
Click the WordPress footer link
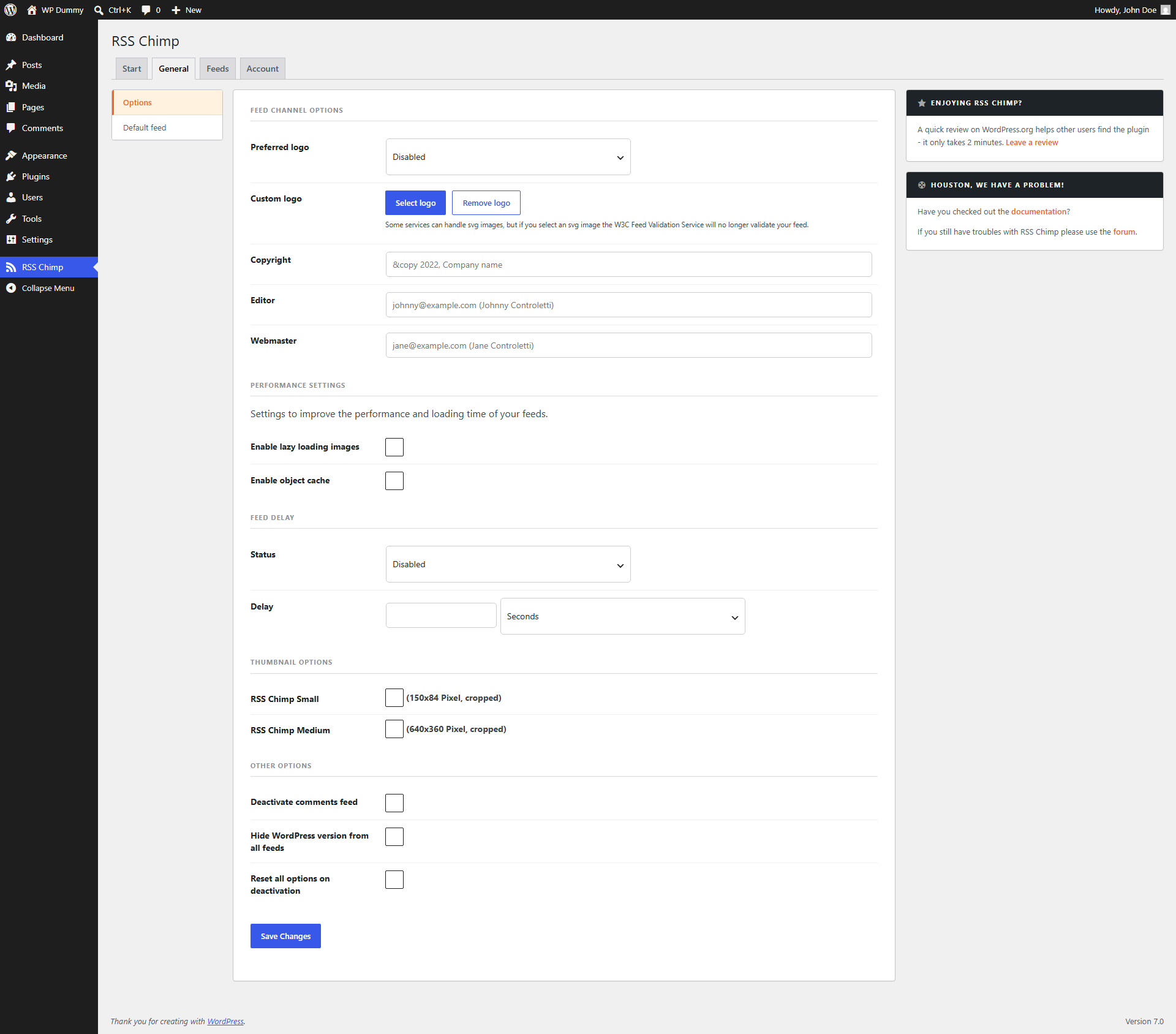tap(225, 1021)
